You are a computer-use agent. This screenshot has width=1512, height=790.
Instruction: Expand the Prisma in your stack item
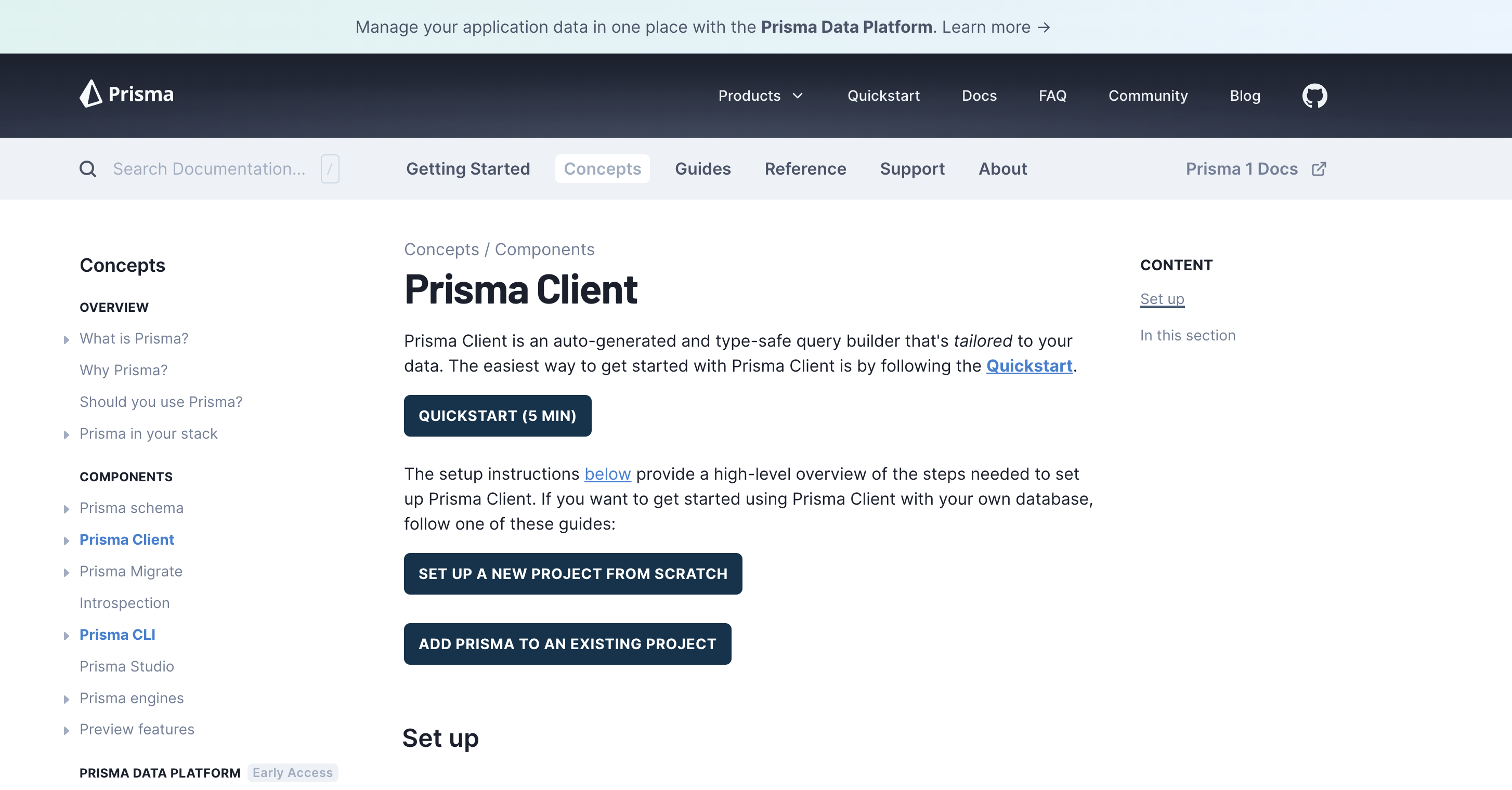coord(67,434)
